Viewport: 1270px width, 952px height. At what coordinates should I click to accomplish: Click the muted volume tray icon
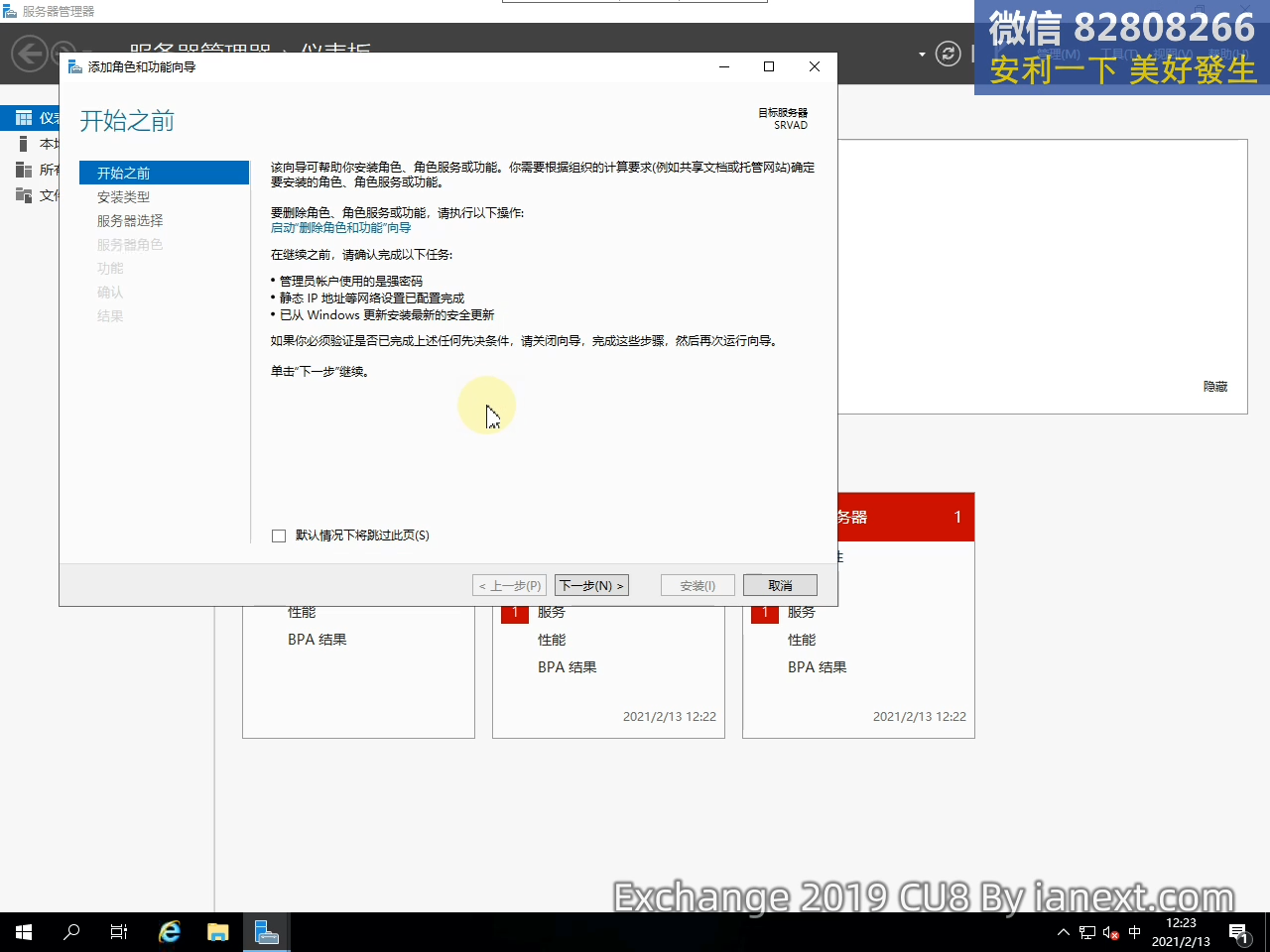[1111, 932]
